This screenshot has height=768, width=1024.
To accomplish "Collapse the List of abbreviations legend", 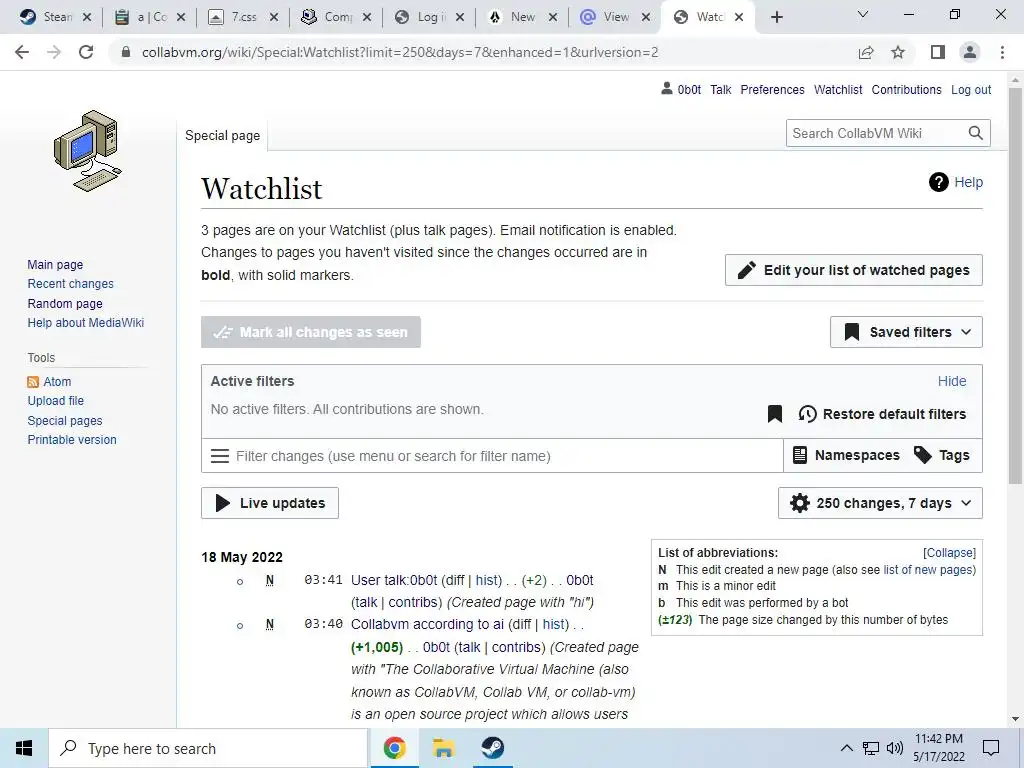I will pyautogui.click(x=950, y=552).
